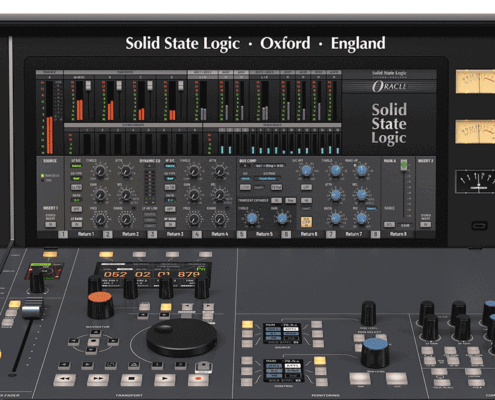495x400 pixels.
Task: Toggle the monitoring CUT button
Action: (396, 379)
